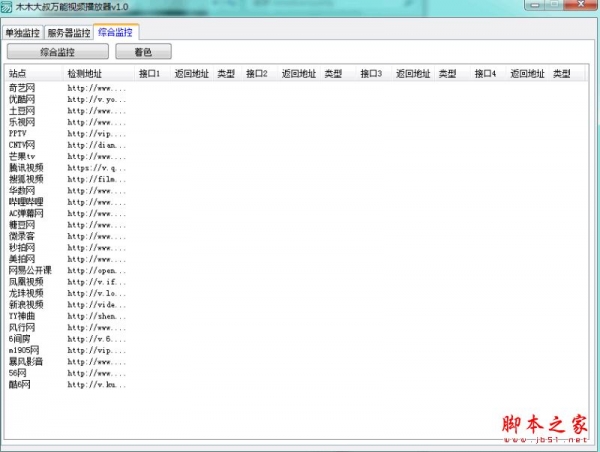600x452 pixels.
Task: Click the http://v.ku... address cell
Action: point(96,385)
